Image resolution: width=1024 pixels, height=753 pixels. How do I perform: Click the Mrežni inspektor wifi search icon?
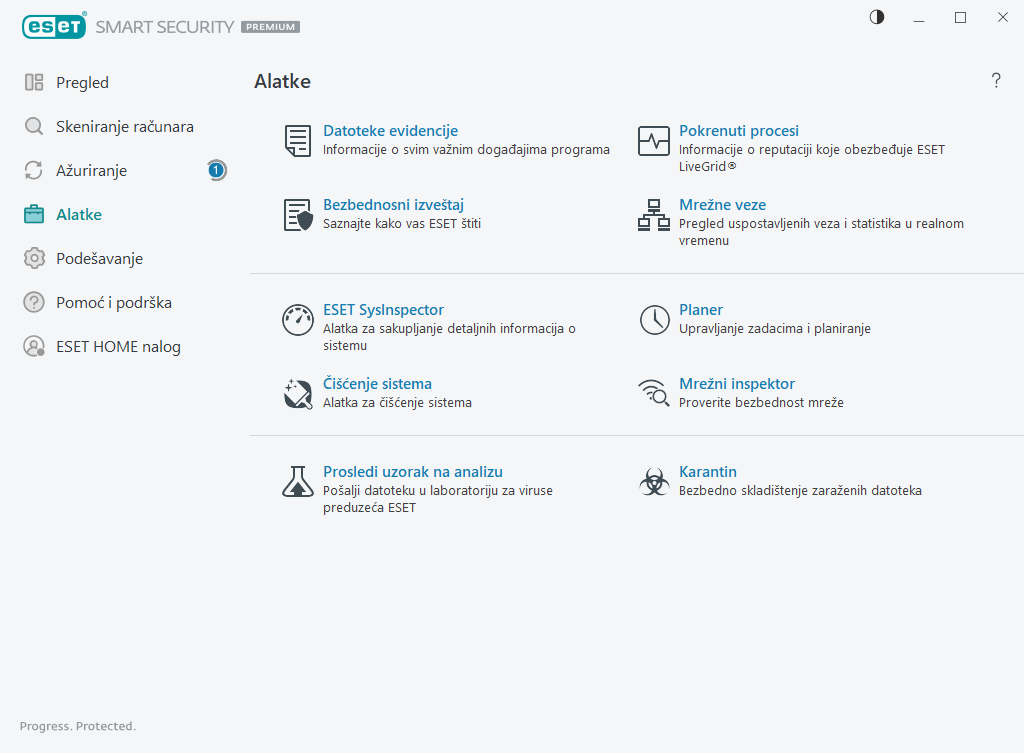click(x=654, y=394)
